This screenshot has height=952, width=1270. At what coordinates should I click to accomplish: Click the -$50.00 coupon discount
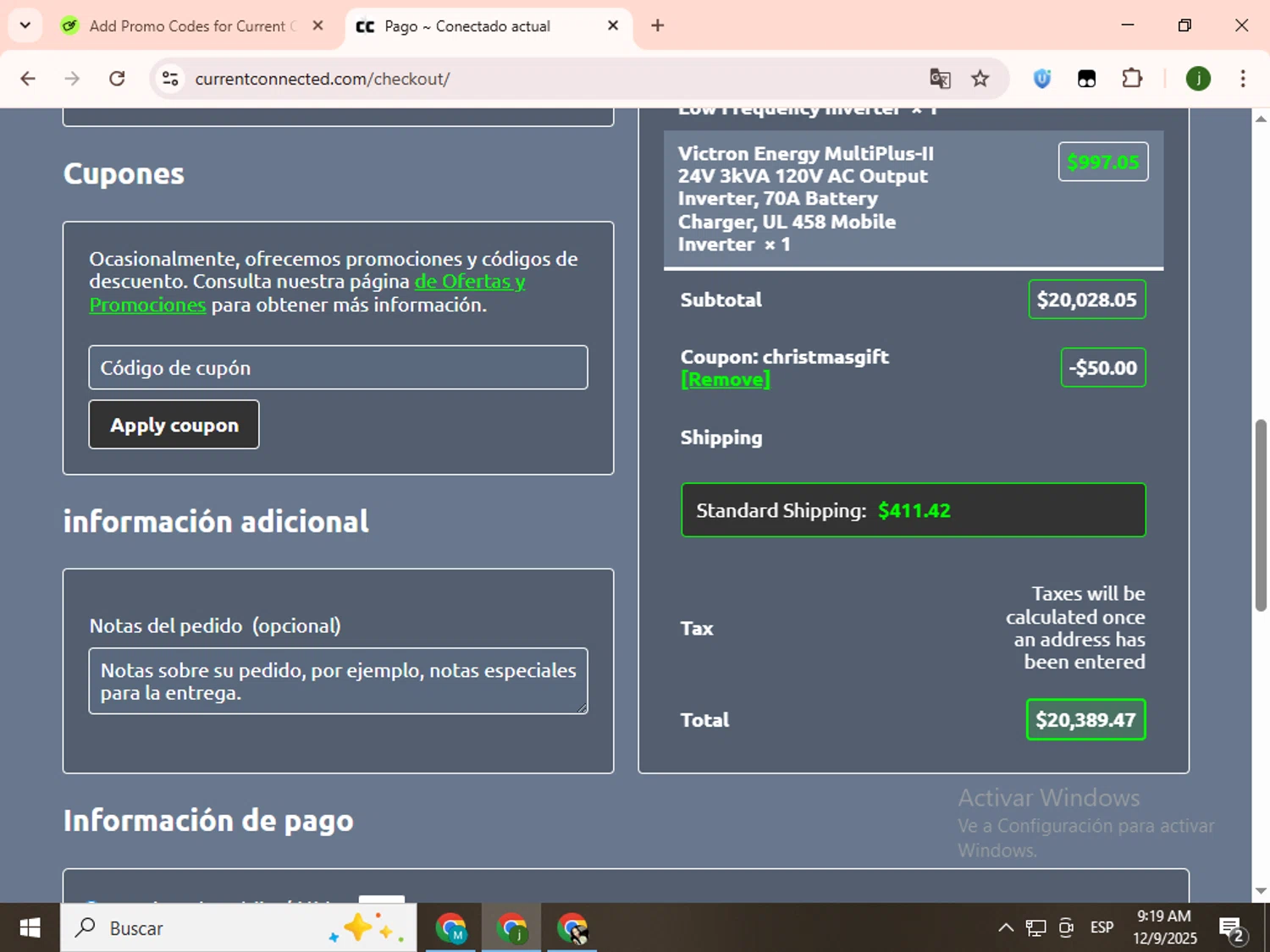(1103, 367)
